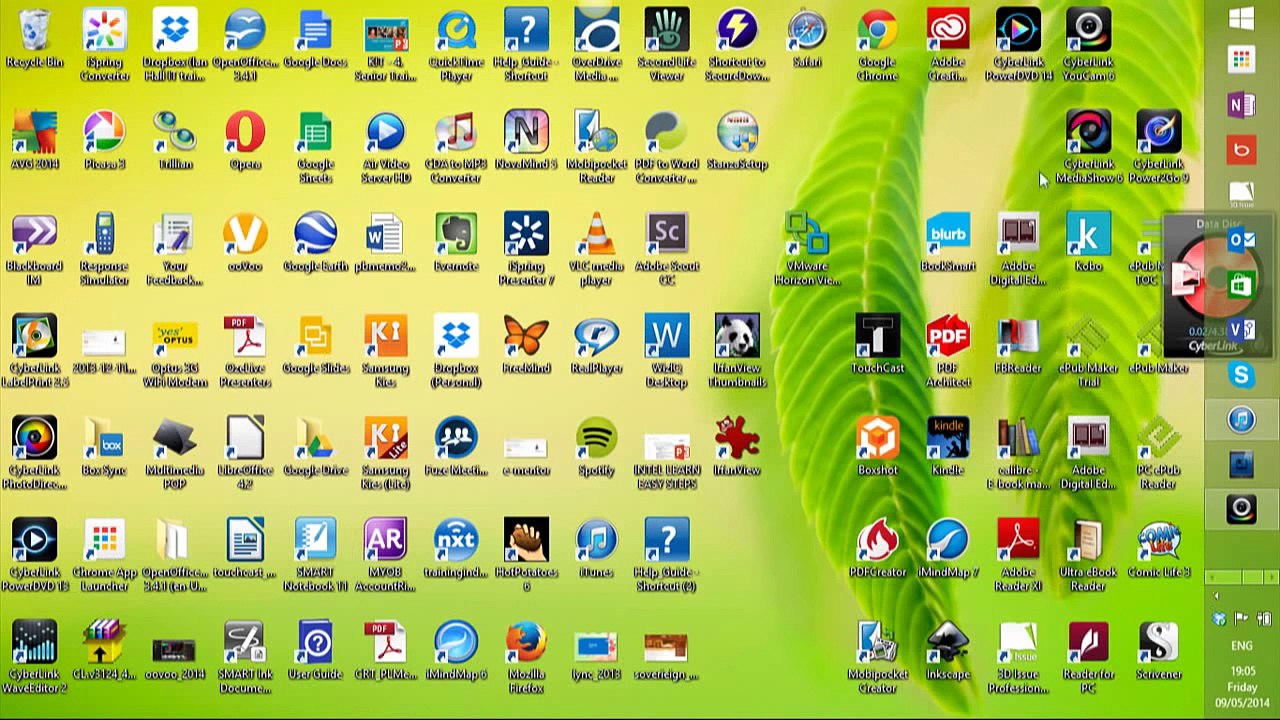Open the Recycle Bin desktop icon
Screen dimensions: 1280x720
(x=35, y=30)
